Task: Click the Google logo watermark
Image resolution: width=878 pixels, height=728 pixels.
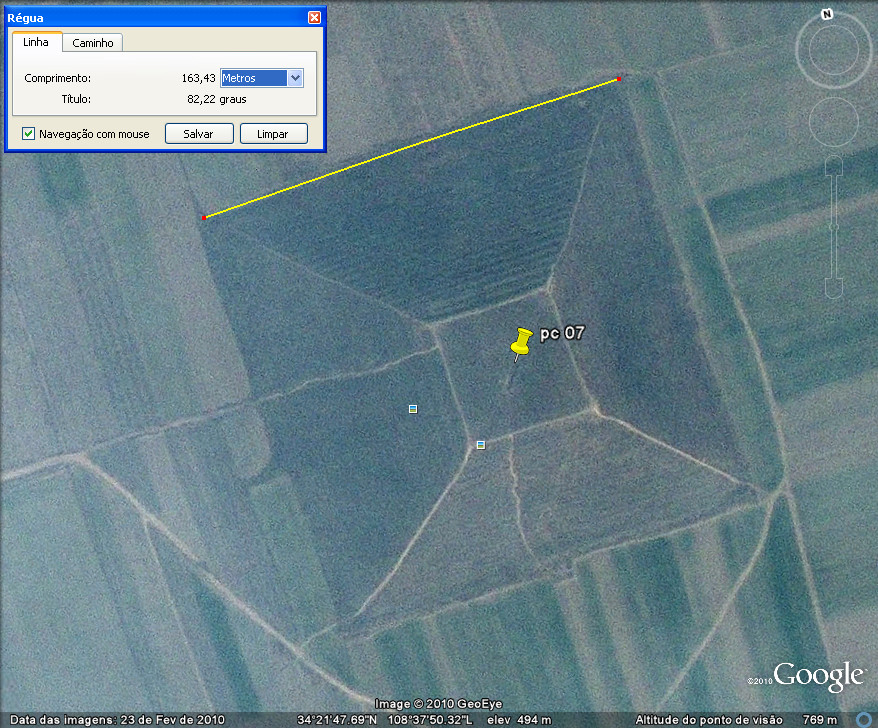Action: pos(817,676)
